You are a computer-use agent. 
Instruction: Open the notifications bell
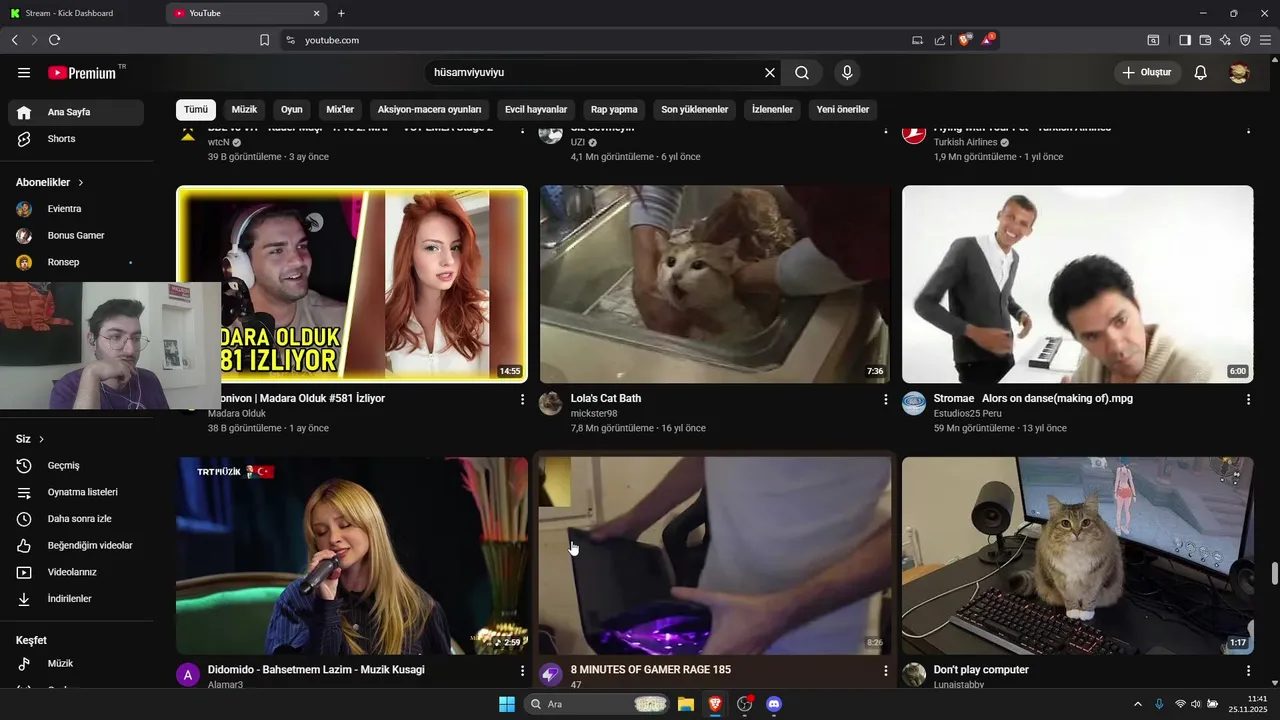click(1201, 73)
